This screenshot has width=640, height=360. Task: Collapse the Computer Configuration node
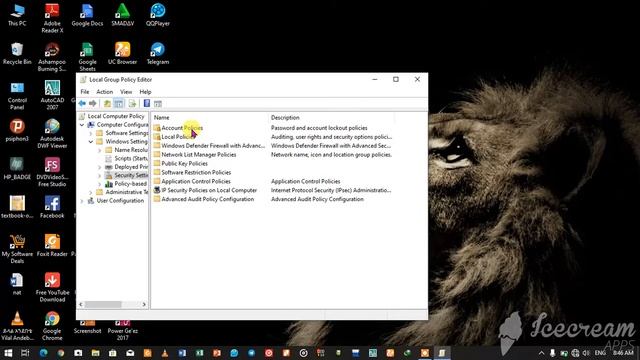pyautogui.click(x=82, y=125)
